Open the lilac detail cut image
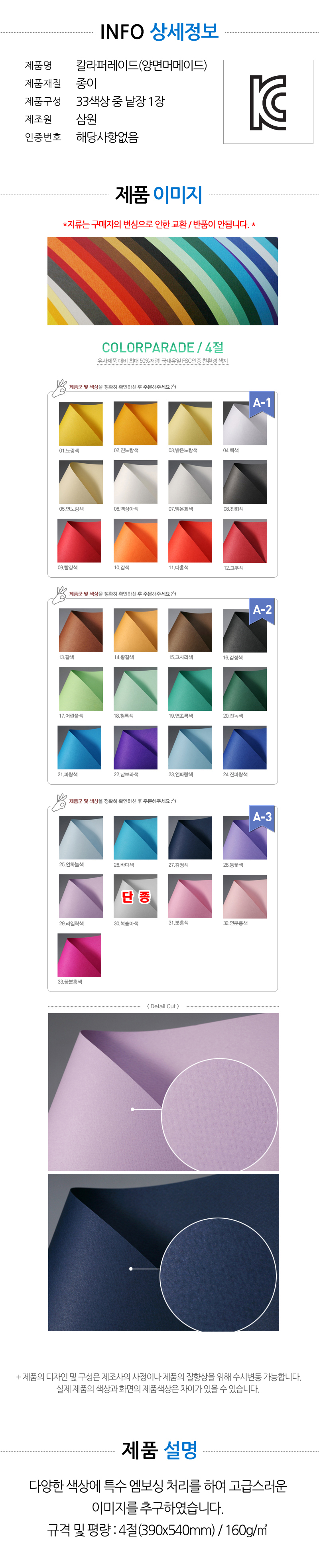319x1568 pixels. click(x=163, y=1092)
